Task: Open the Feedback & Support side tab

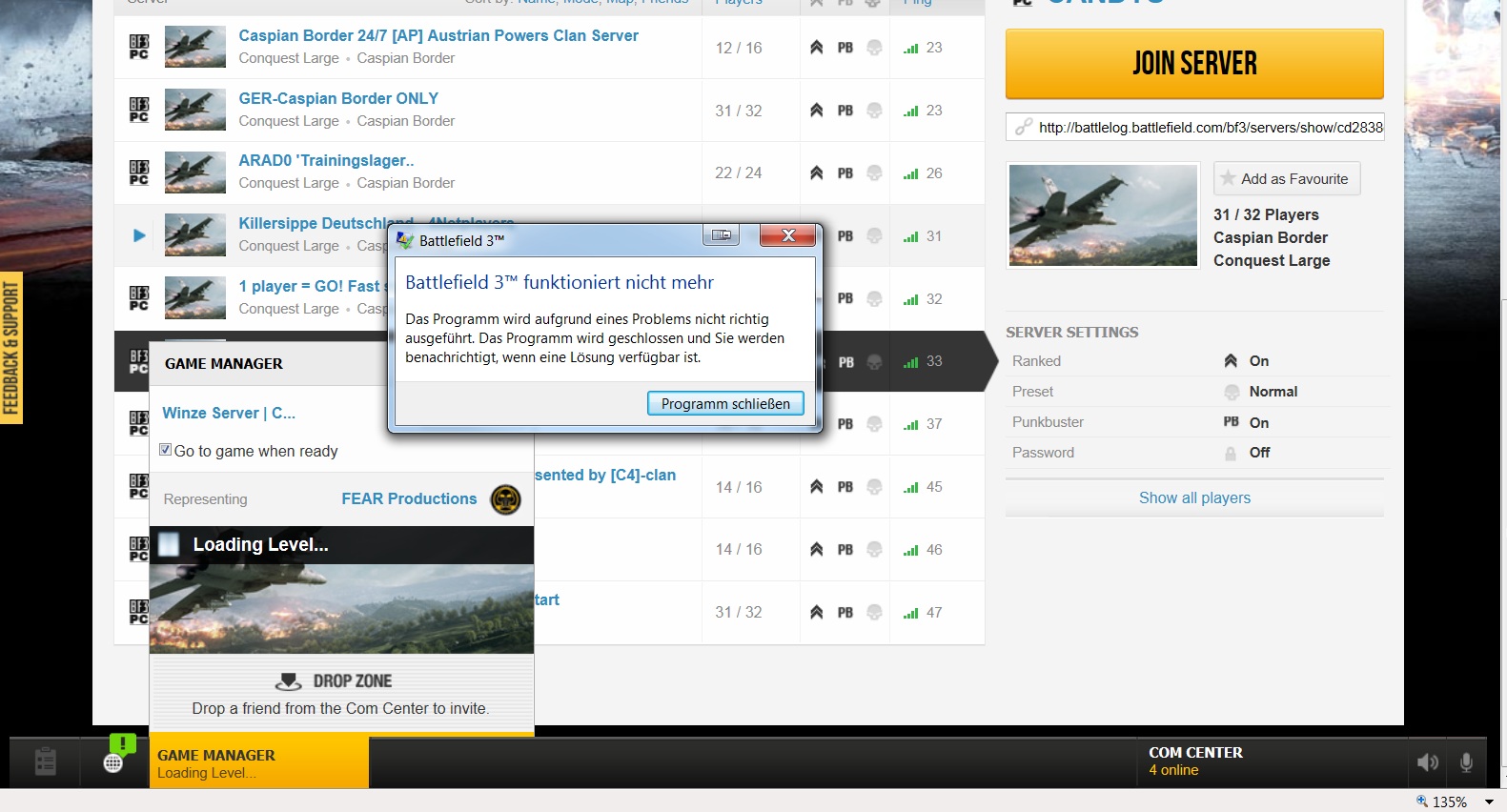Action: tap(11, 348)
